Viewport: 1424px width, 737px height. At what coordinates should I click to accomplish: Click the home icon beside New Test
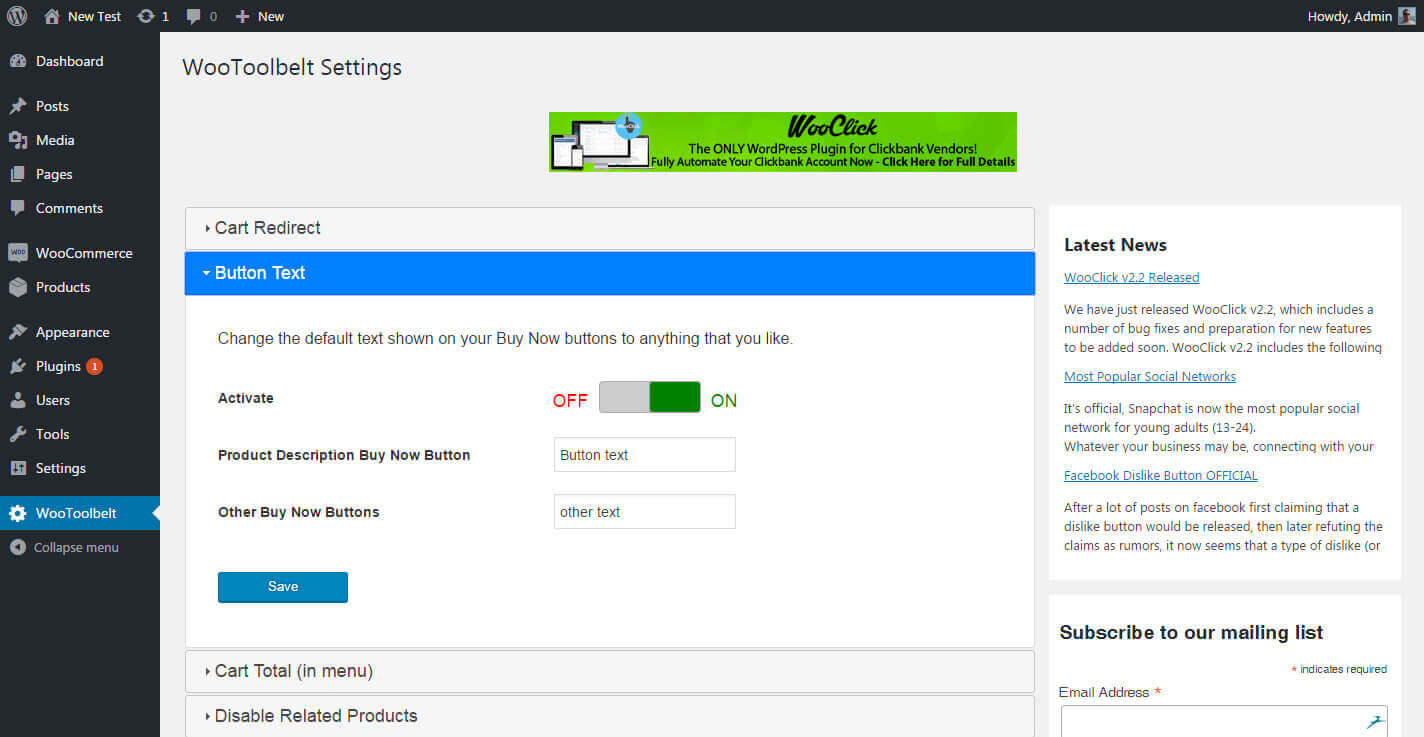pyautogui.click(x=51, y=16)
